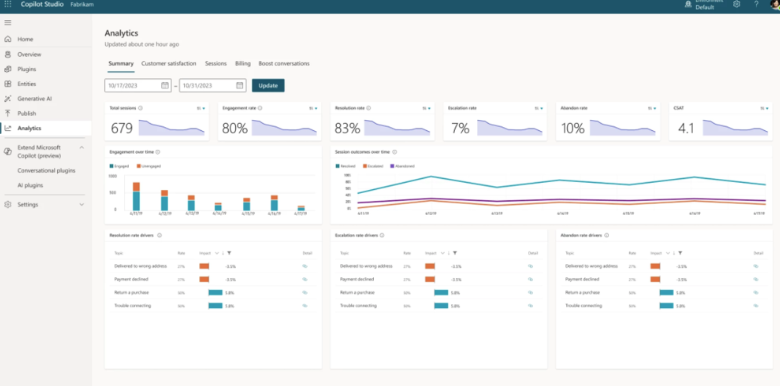Screen dimensions: 780x386
Task: Click info icon next to Total sessions
Action: pyautogui.click(x=140, y=108)
